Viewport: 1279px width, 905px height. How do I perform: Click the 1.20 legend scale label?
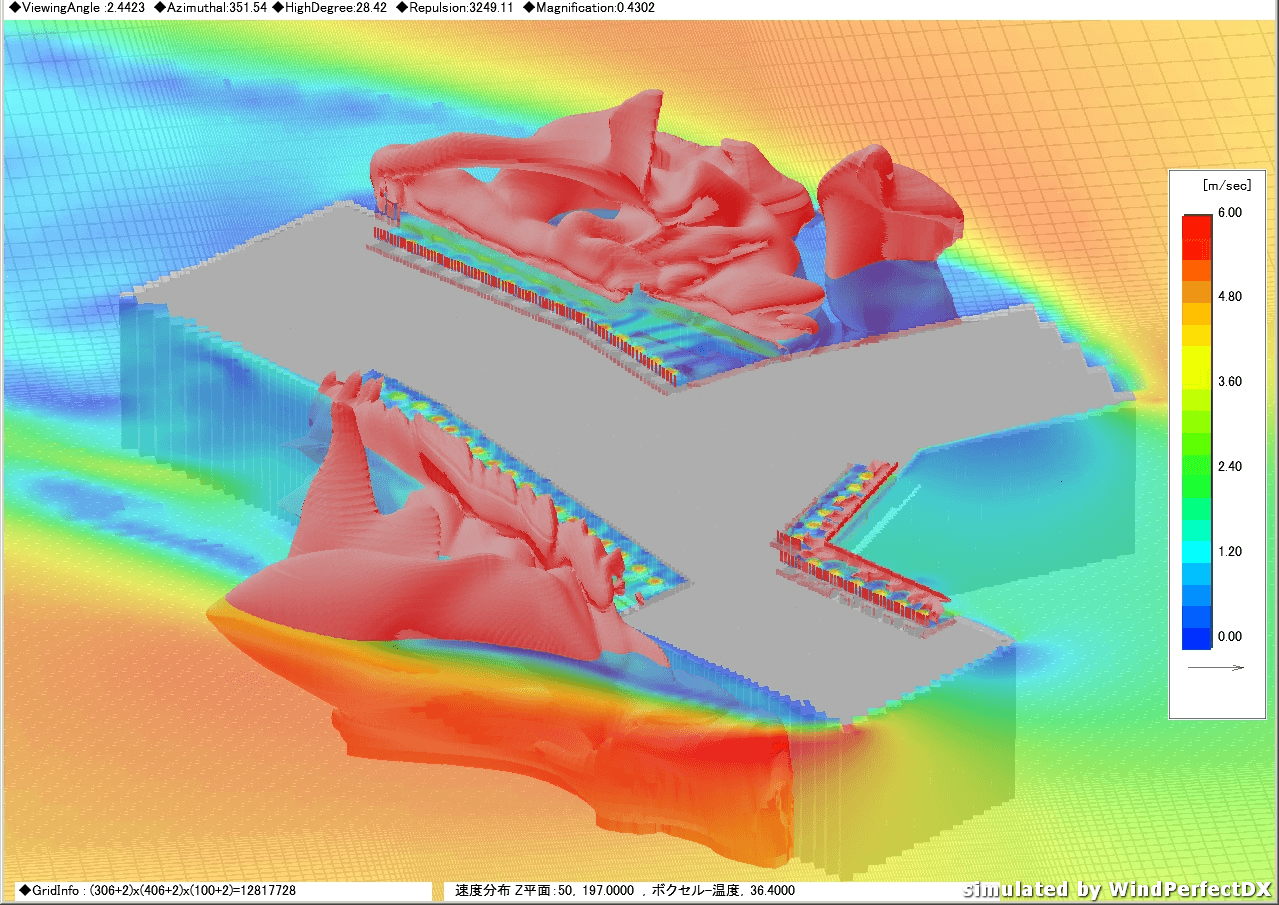[x=1230, y=552]
